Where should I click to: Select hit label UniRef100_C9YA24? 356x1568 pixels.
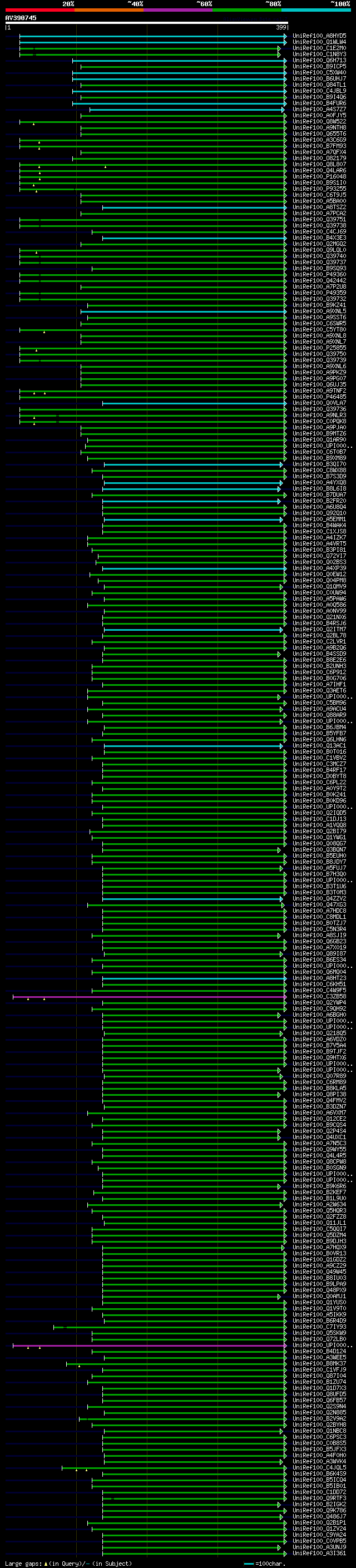(x=319, y=1535)
